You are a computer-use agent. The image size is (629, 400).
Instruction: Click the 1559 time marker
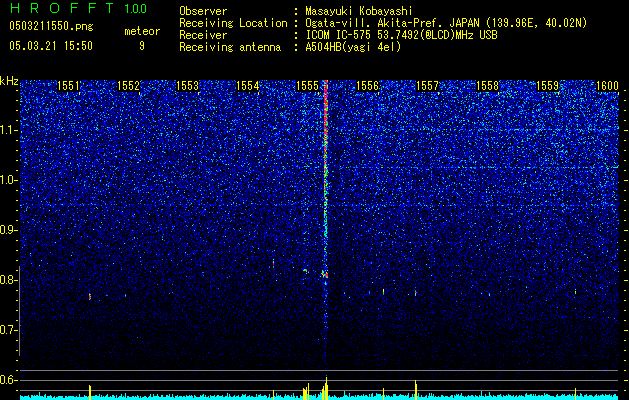tap(548, 86)
